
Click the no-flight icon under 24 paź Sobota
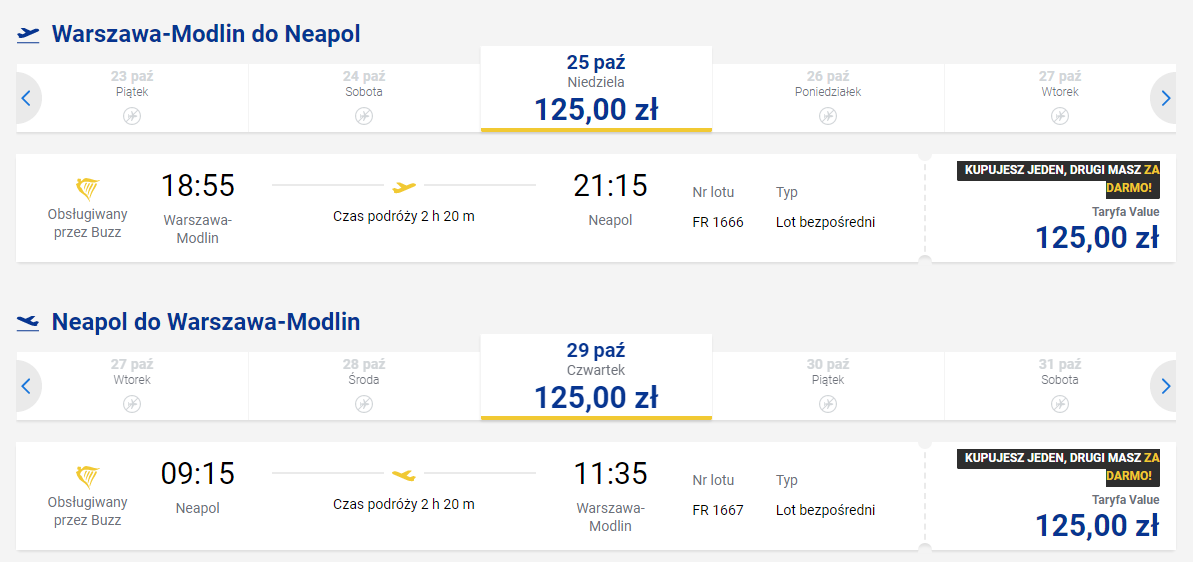[x=364, y=116]
